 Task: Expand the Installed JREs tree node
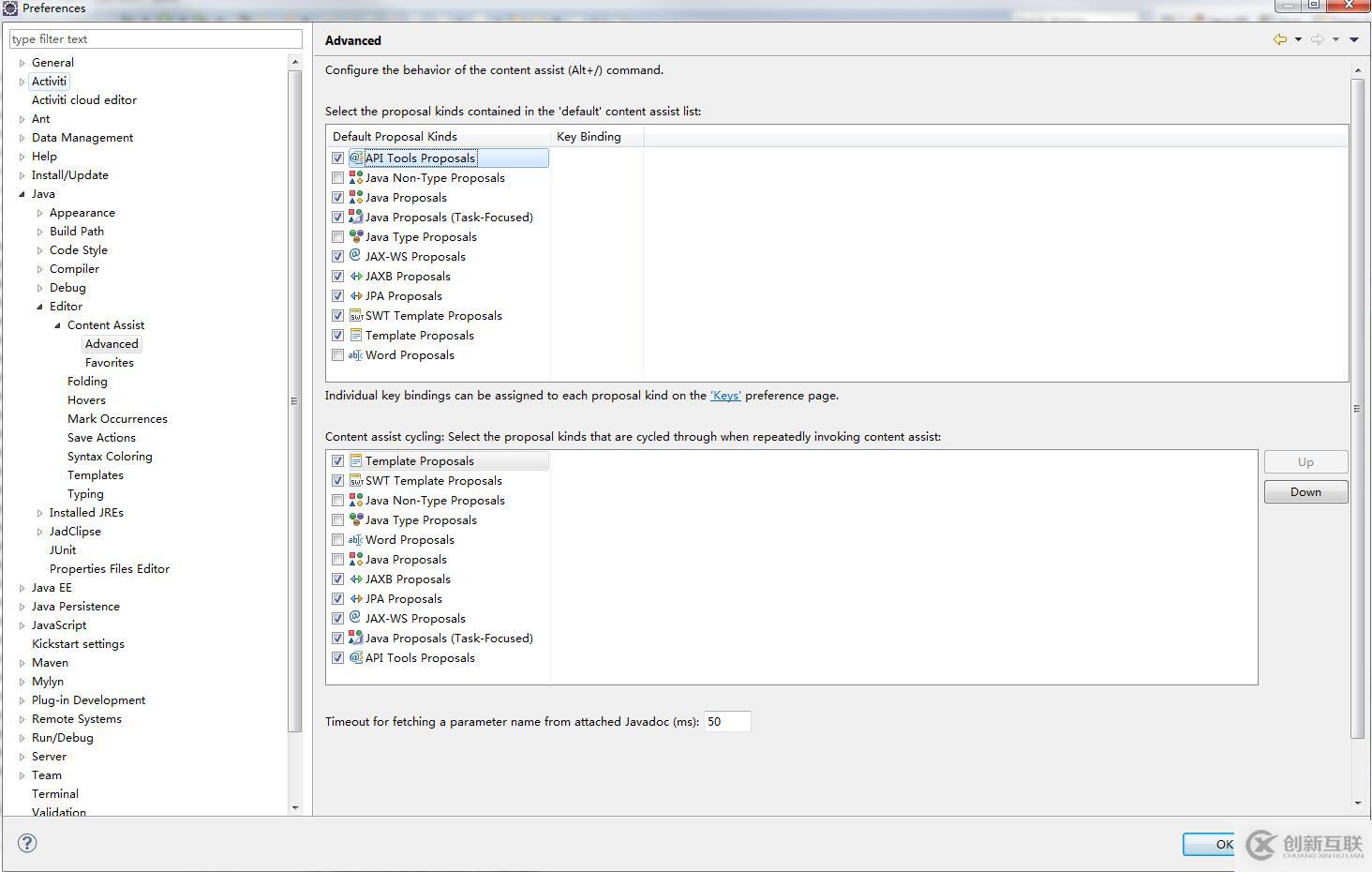pos(39,513)
